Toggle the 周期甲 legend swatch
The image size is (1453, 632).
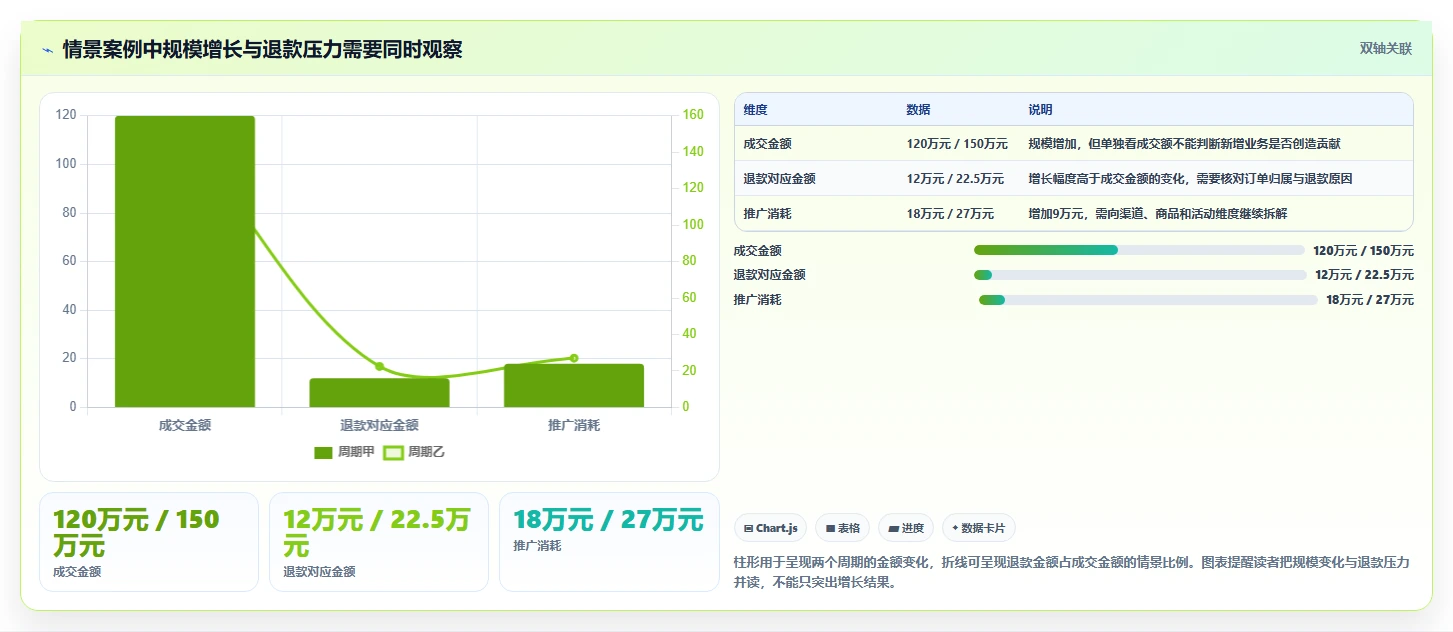(323, 452)
